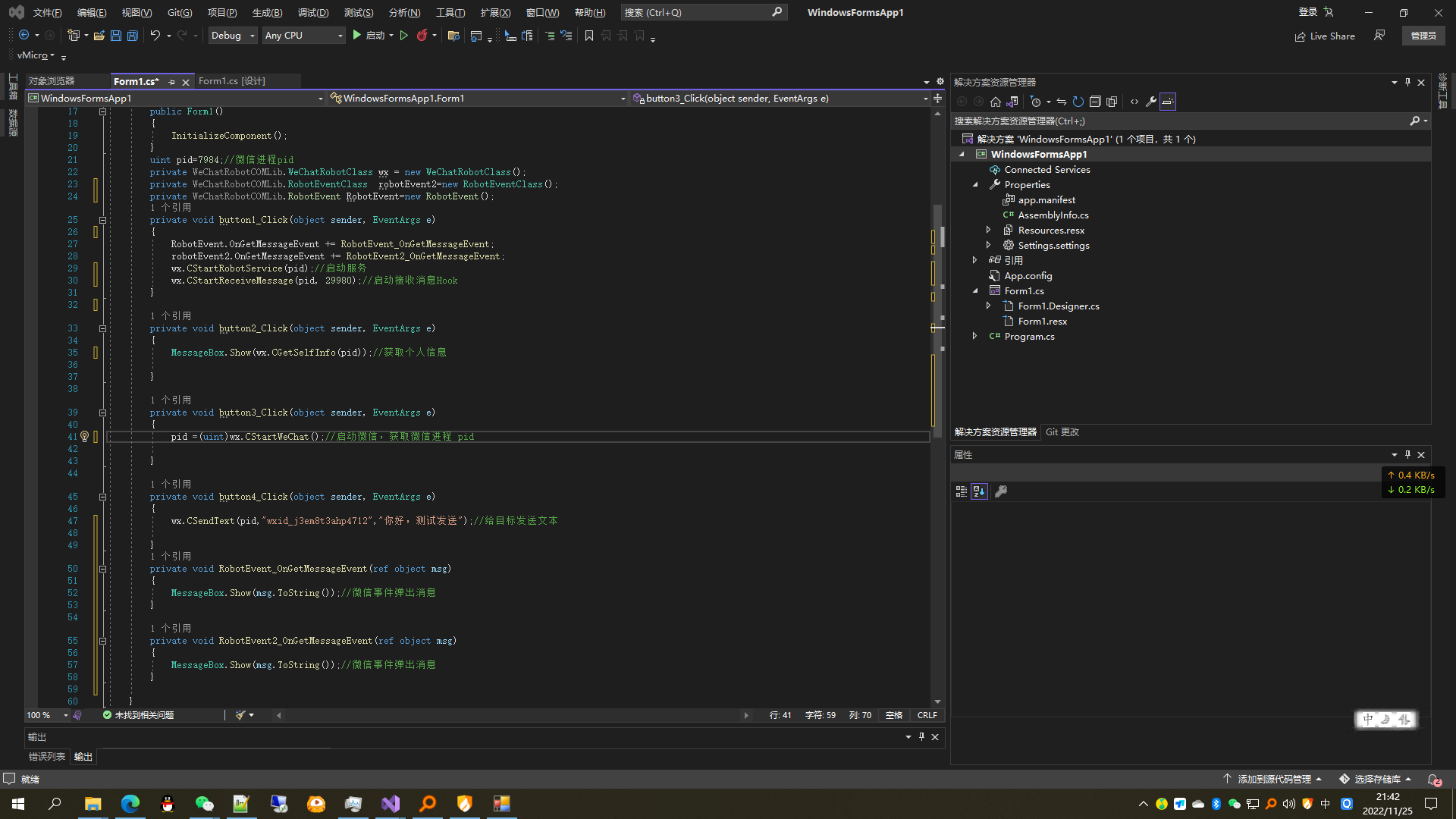Open Properties wrench icon in Solution Explorer
This screenshot has width=1456, height=819.
tap(1151, 102)
